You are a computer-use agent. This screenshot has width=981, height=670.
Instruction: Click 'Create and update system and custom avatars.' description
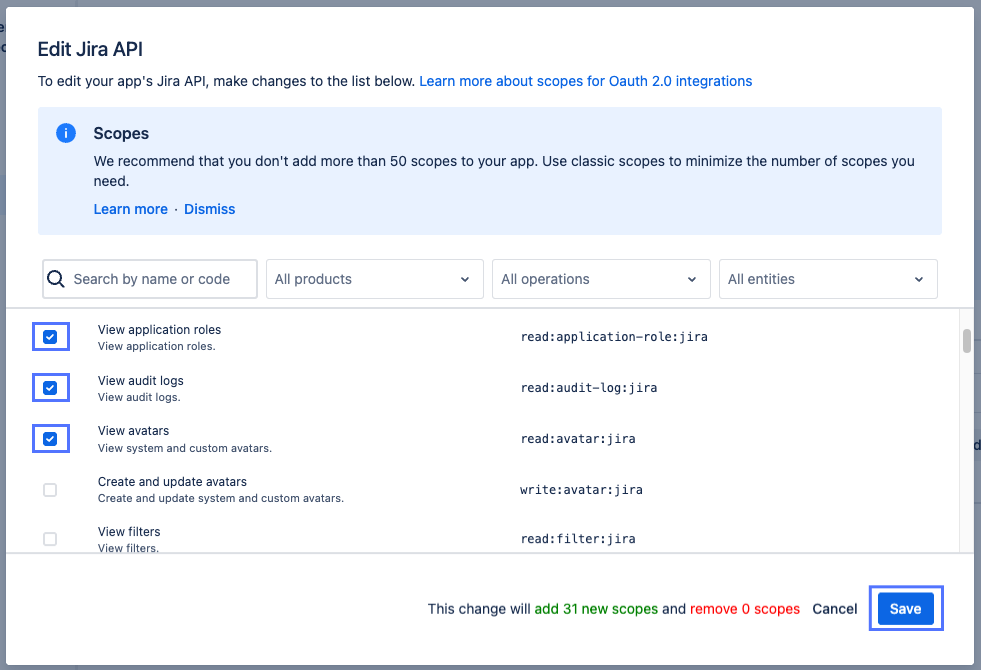pos(221,498)
